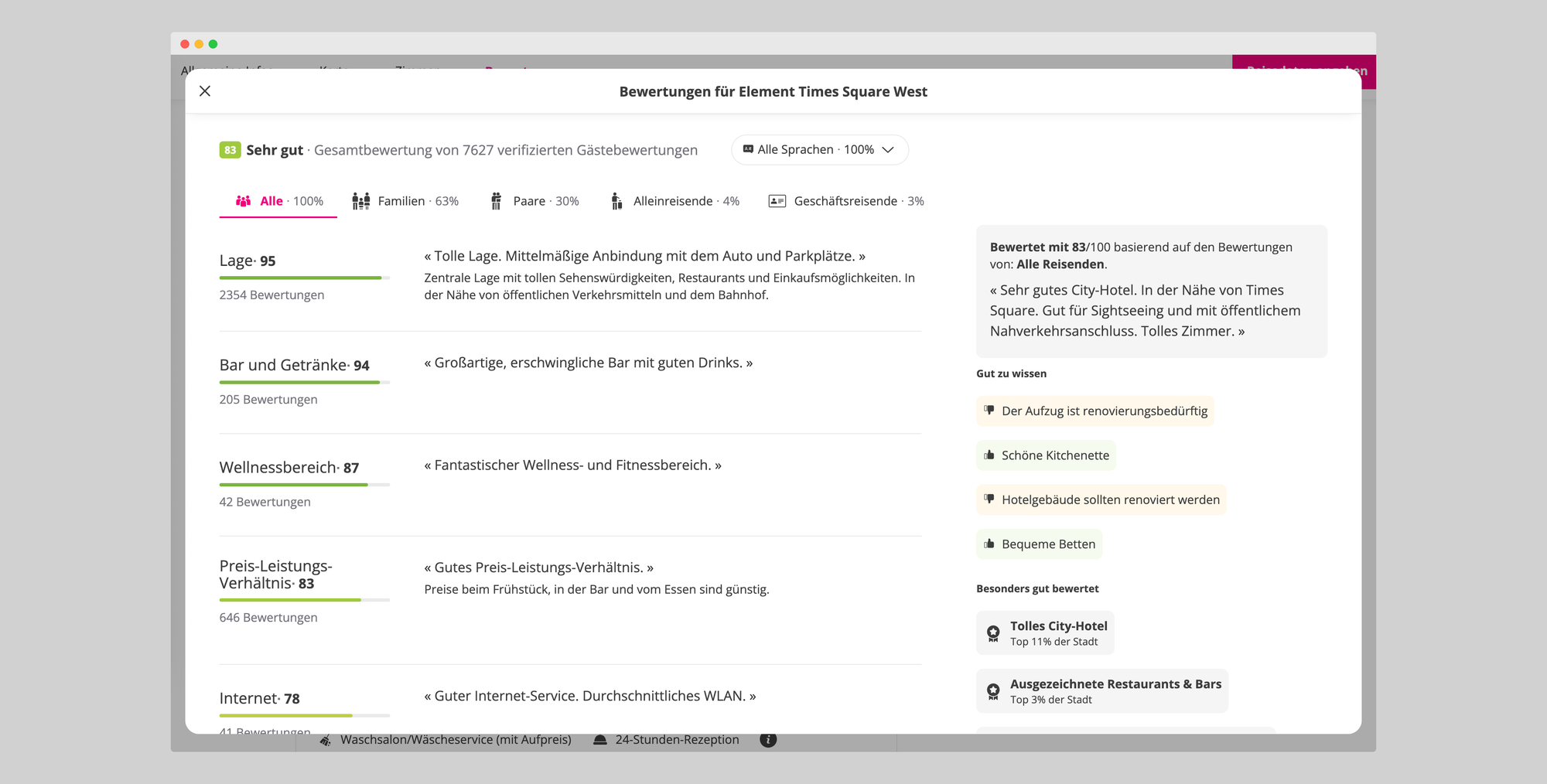Click the couple icon next to Paare
The image size is (1547, 784).
tap(497, 201)
